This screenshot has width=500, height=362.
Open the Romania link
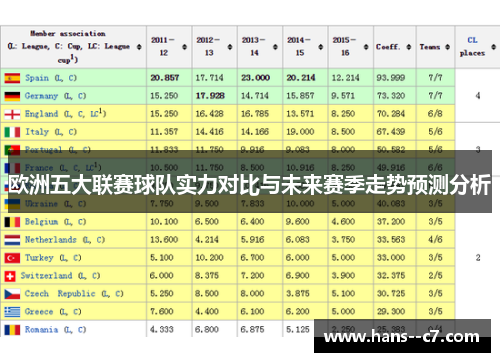coord(41,330)
